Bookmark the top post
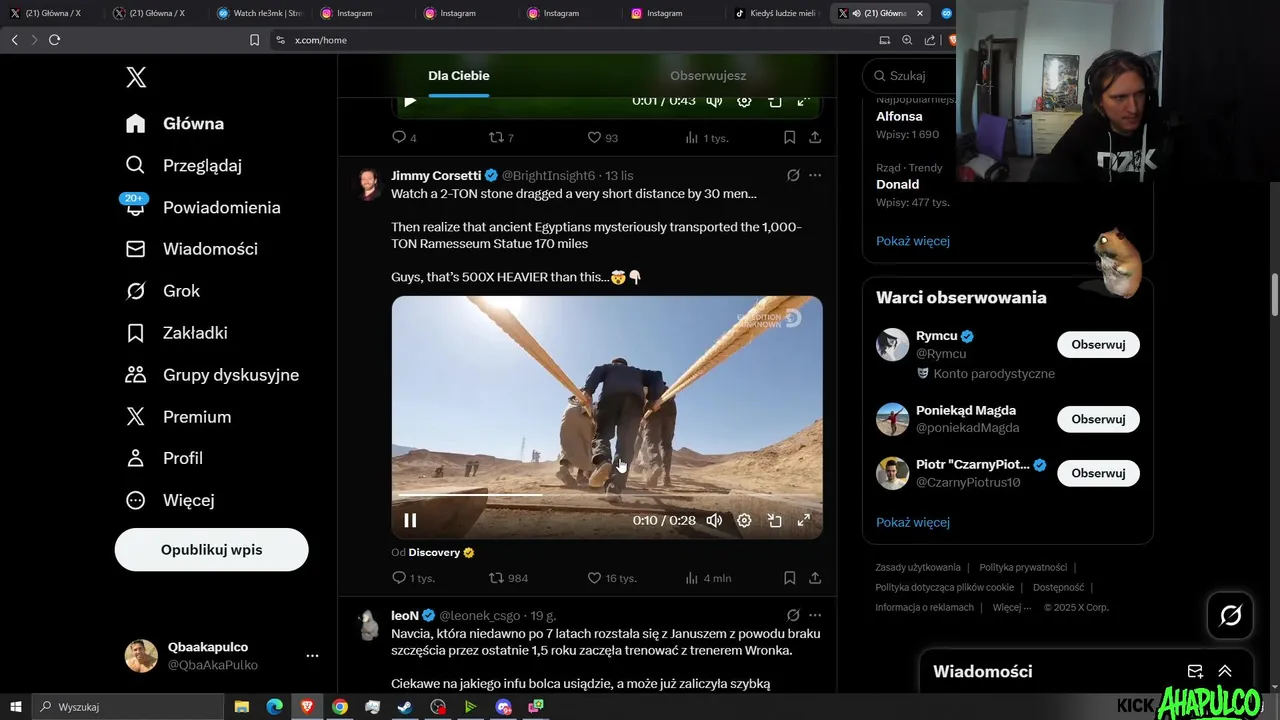This screenshot has width=1280, height=720. click(789, 138)
